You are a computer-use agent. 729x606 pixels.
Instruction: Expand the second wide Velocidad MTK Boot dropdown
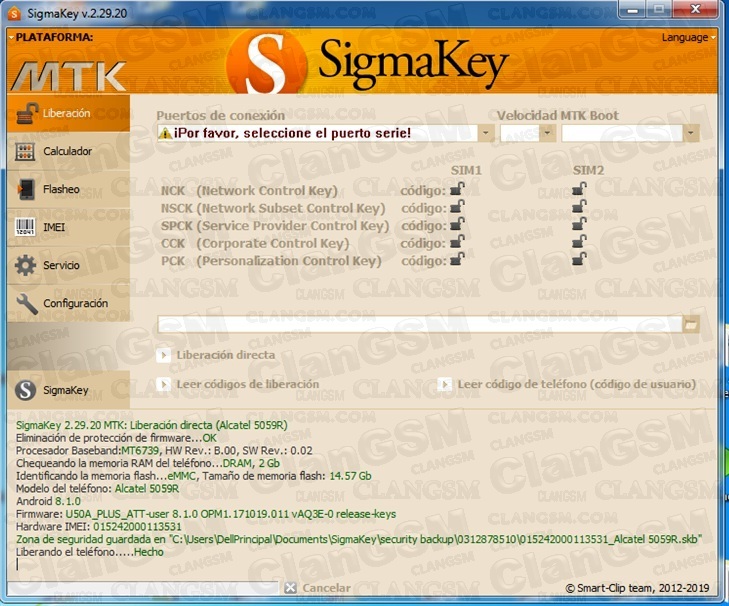coord(691,133)
